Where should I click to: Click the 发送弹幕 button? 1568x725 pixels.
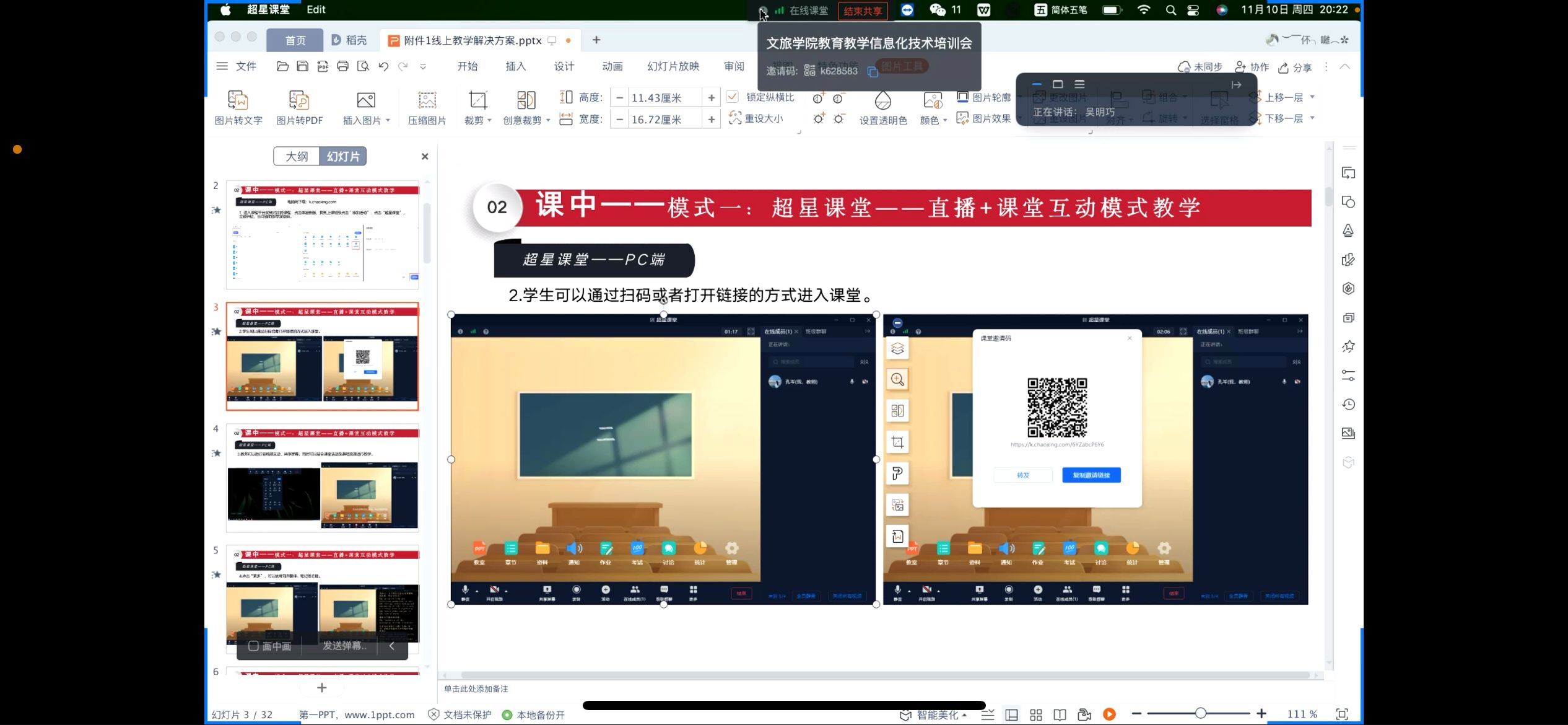(x=344, y=646)
